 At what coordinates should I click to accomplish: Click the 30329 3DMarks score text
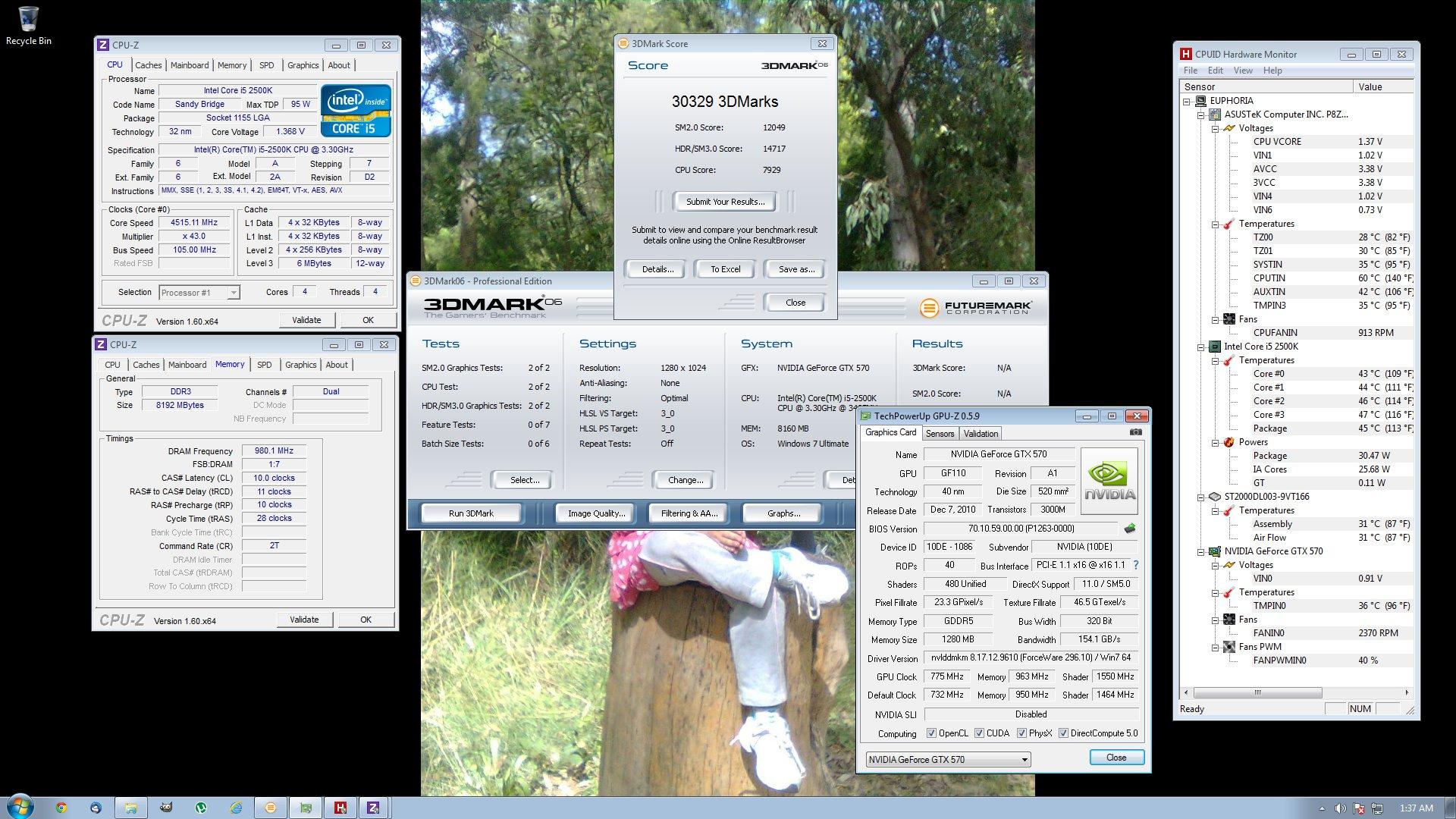[x=724, y=102]
